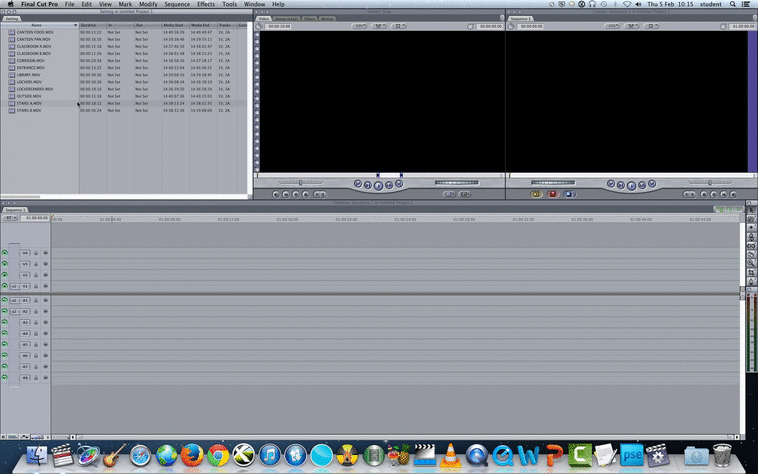Click Name column sort arrow in Browser

(75, 25)
